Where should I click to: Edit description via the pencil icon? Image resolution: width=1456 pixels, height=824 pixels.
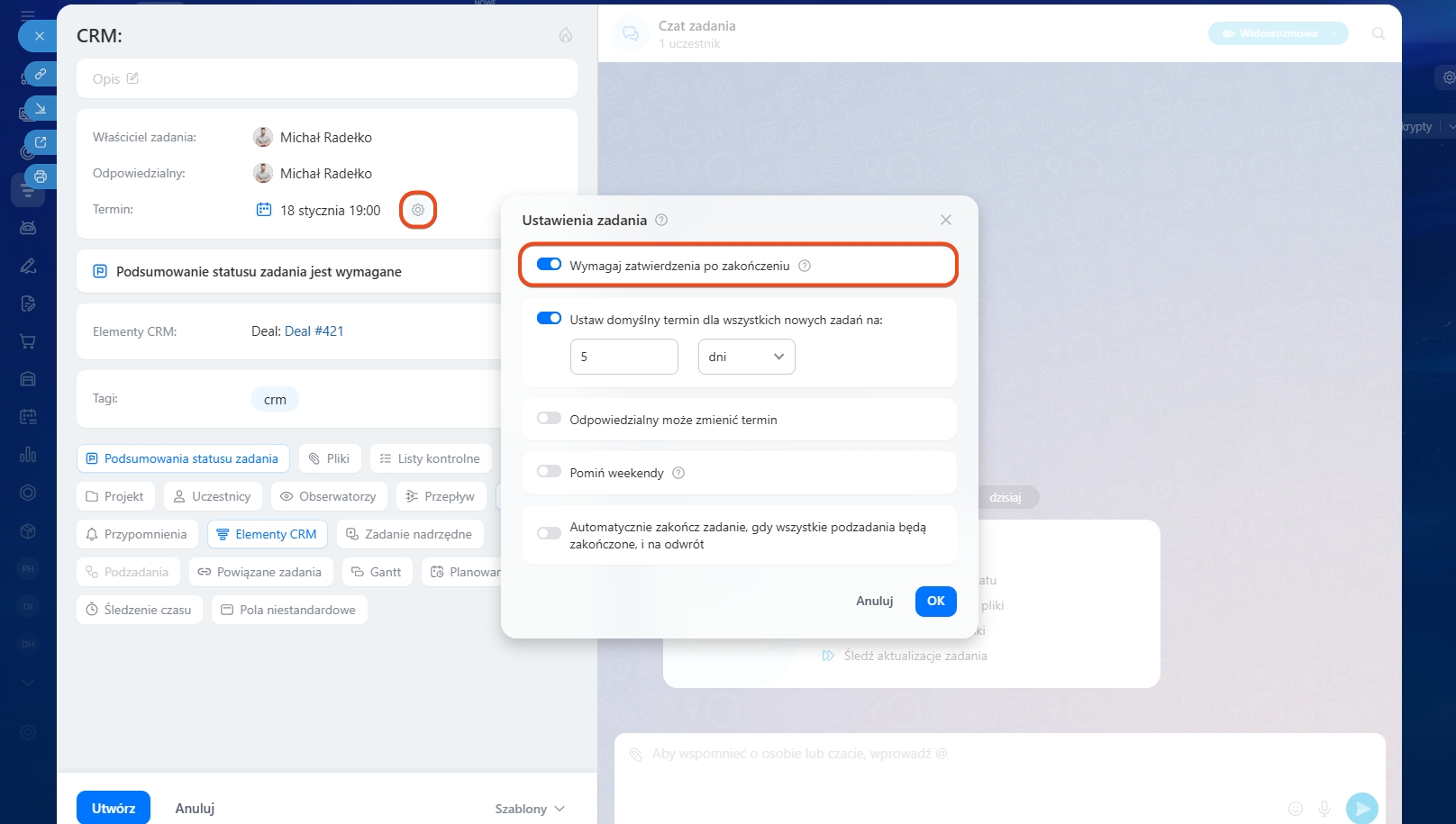[x=132, y=78]
